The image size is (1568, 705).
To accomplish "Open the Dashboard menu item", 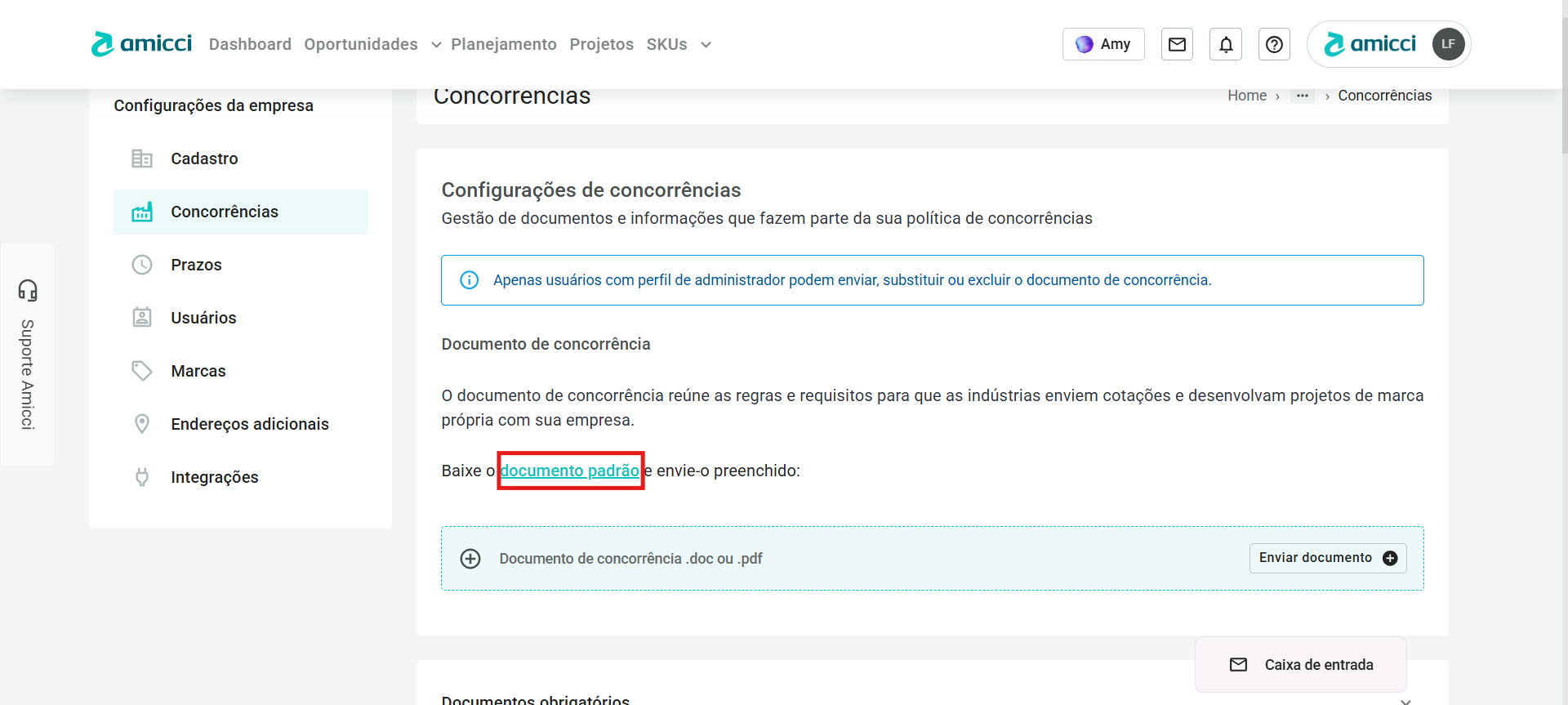I will point(250,44).
